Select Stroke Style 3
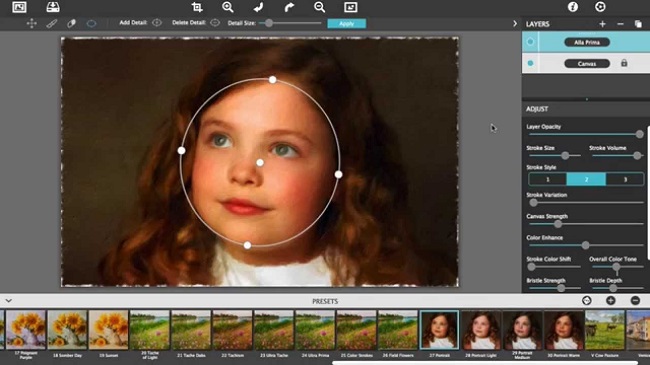This screenshot has width=650, height=365. click(x=625, y=179)
